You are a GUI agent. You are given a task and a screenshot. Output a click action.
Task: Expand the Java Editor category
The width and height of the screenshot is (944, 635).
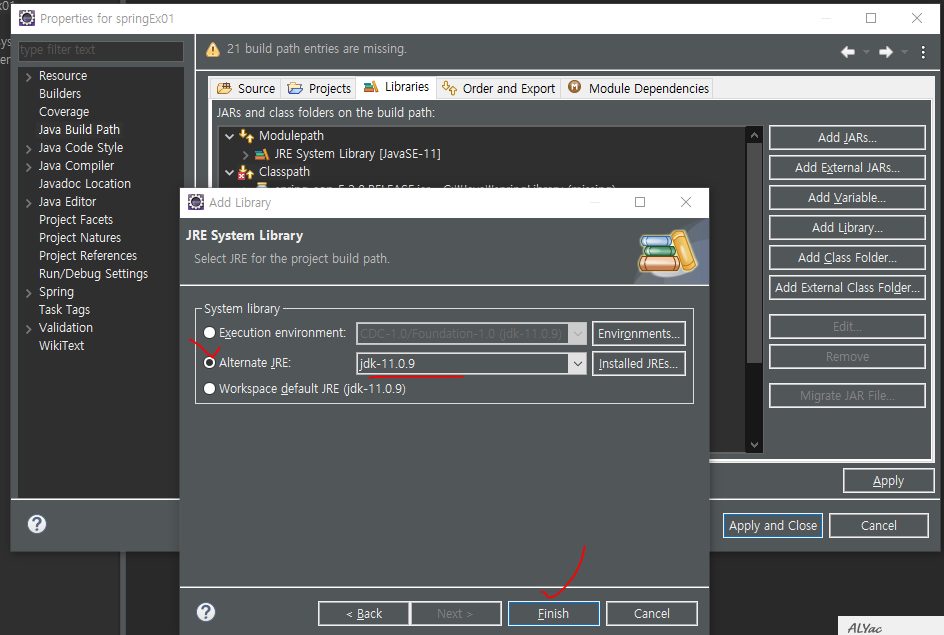[28, 203]
